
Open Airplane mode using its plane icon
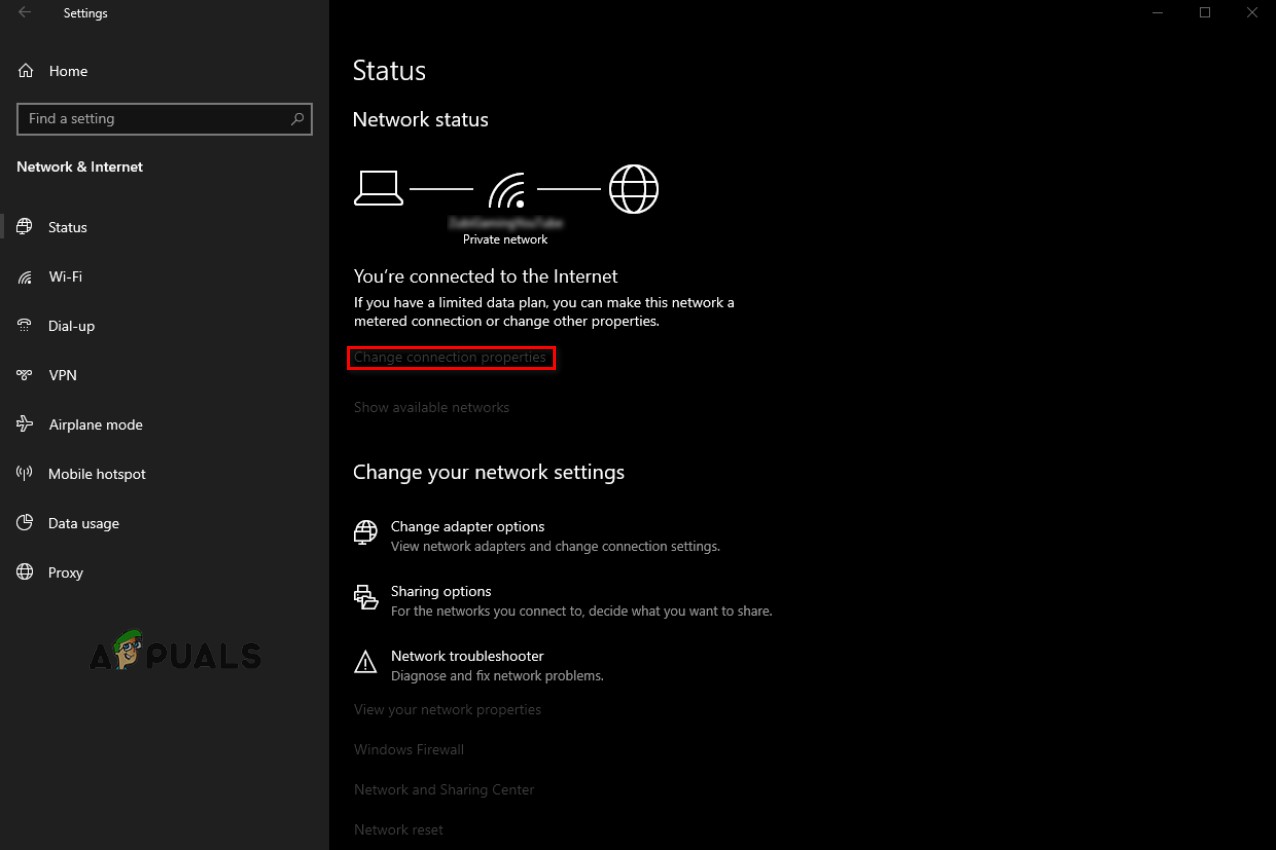24,424
